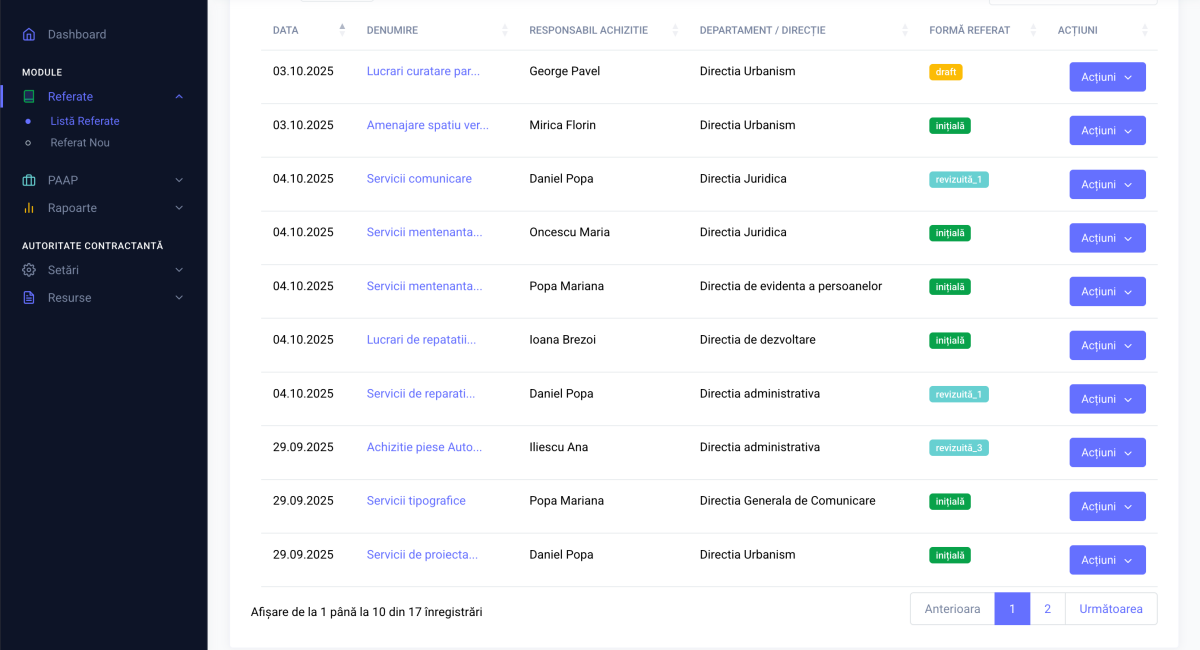This screenshot has height=650, width=1200.
Task: Select Listă Referate submenu item
Action: (x=85, y=121)
